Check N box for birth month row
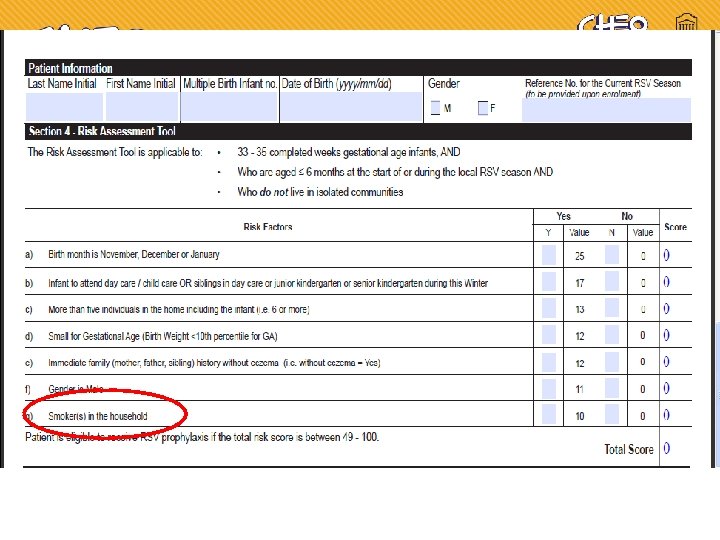The height and width of the screenshot is (540, 720). [x=612, y=255]
